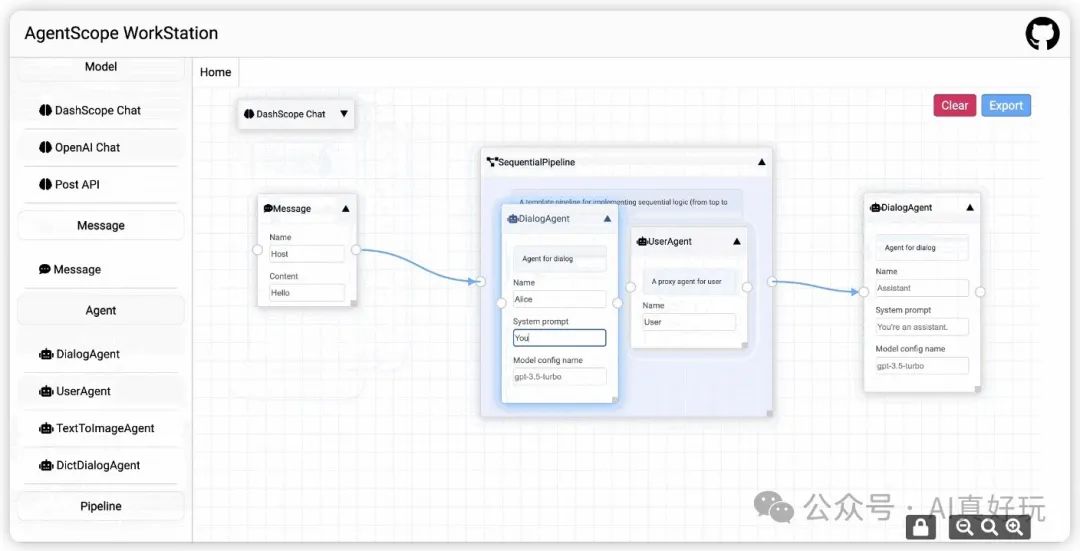
Task: Click the SequentialPipeline input port
Action: click(x=481, y=281)
